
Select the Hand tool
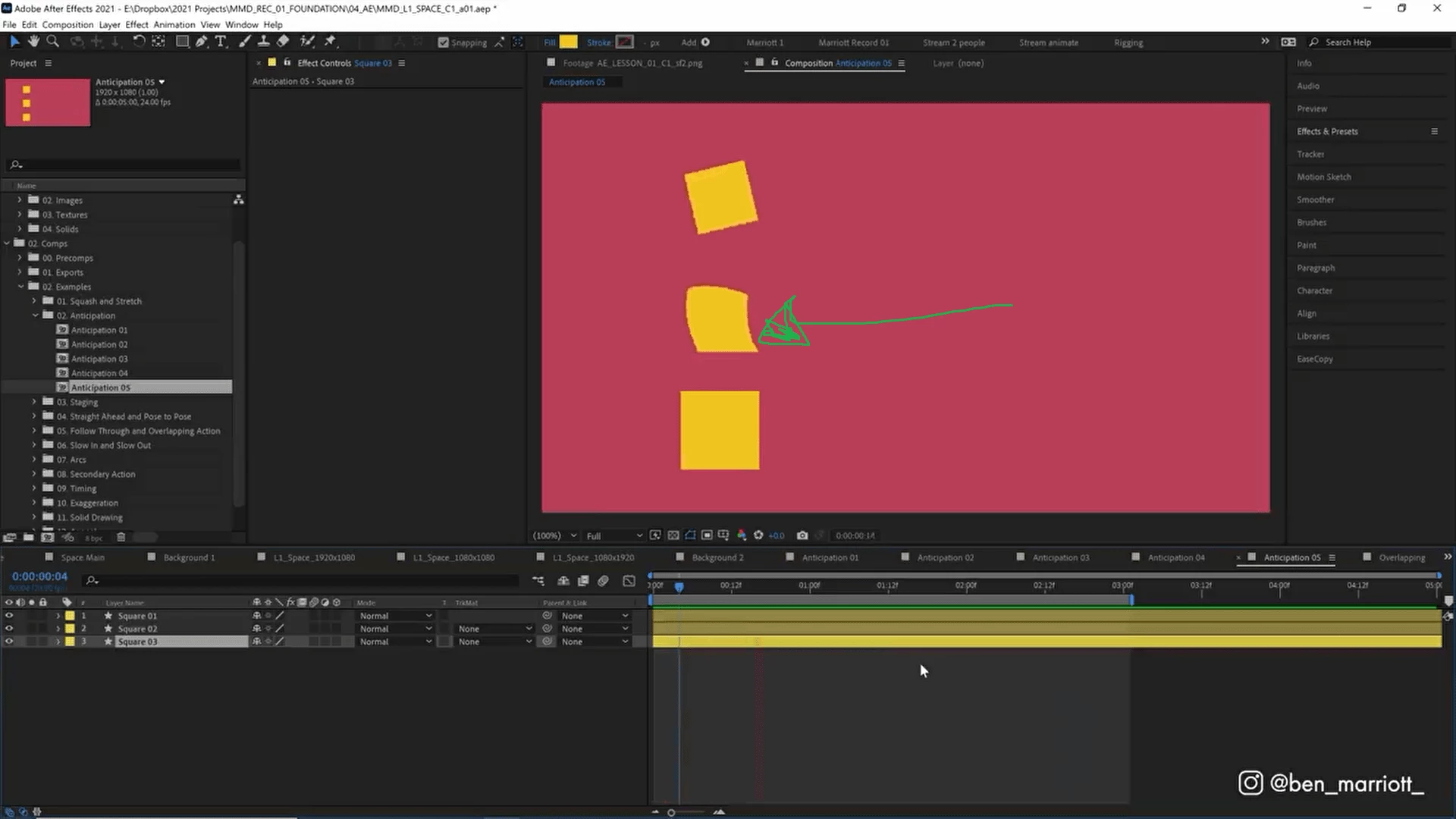(33, 42)
